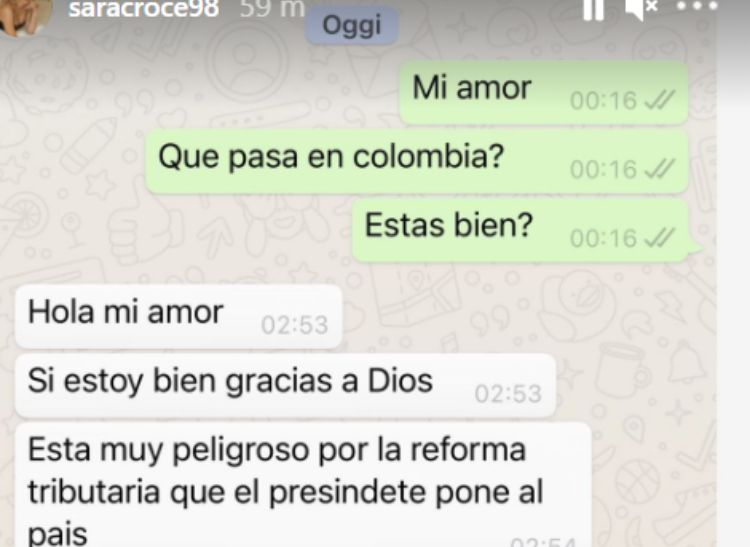This screenshot has width=750, height=547.
Task: Select 'Si estoy bien gracias a Dios' message
Action: click(286, 385)
